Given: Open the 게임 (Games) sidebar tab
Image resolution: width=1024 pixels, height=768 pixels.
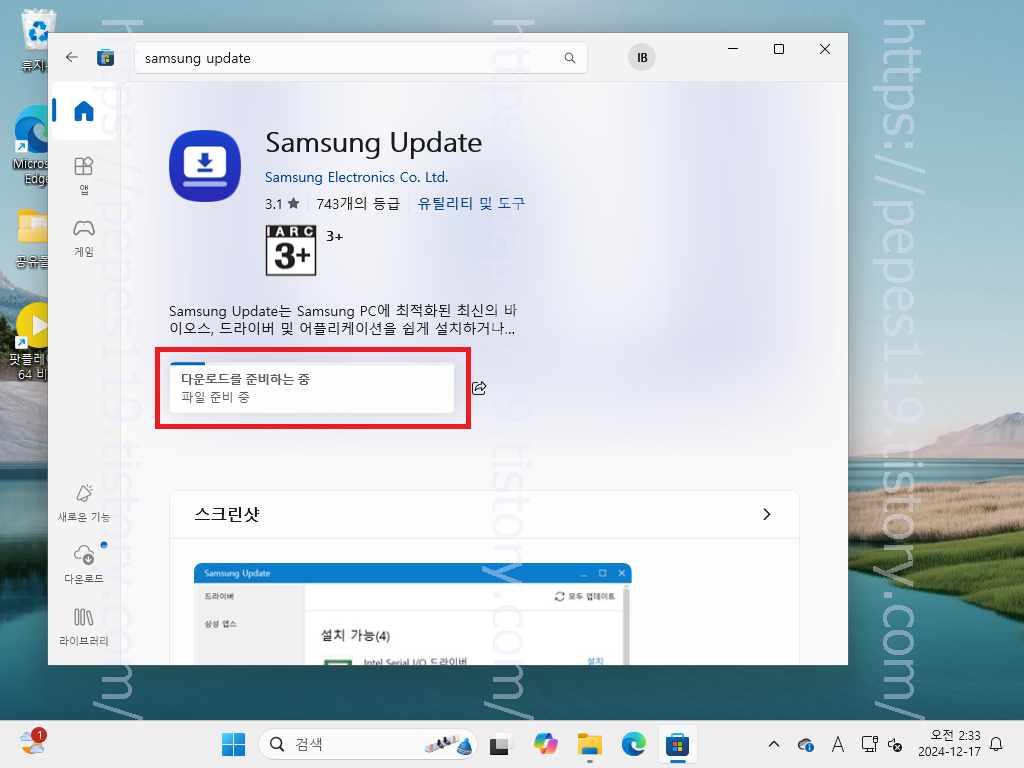Looking at the screenshot, I should point(84,238).
